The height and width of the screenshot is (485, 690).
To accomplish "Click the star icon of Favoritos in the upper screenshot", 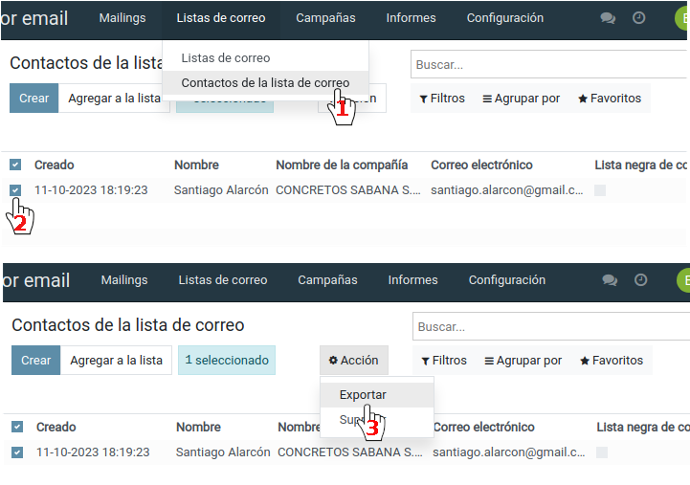I will click(583, 99).
